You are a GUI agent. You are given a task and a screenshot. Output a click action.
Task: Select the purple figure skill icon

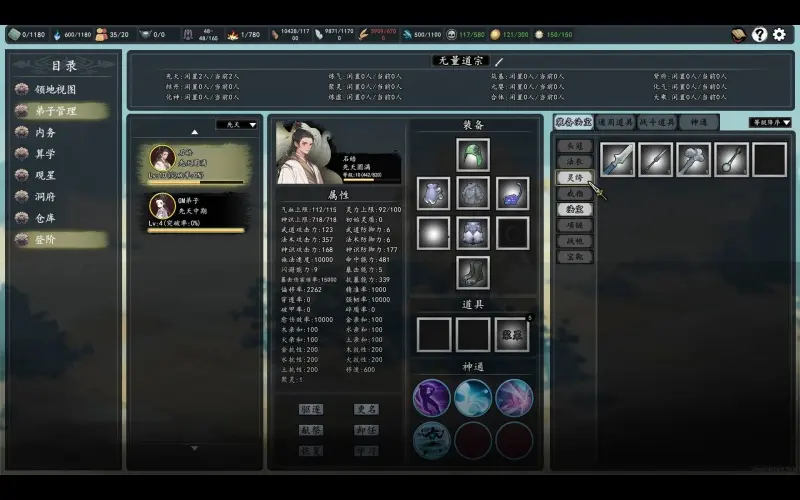point(432,398)
